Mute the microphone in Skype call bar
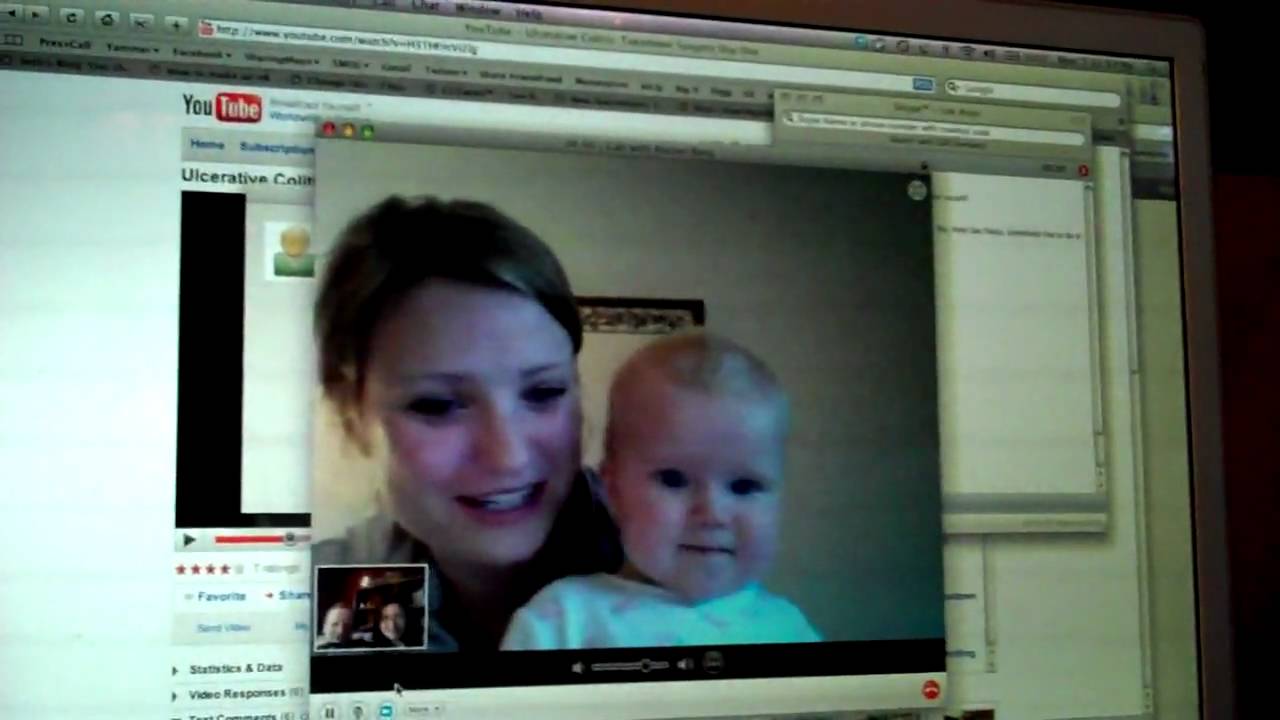1280x720 pixels. 357,712
